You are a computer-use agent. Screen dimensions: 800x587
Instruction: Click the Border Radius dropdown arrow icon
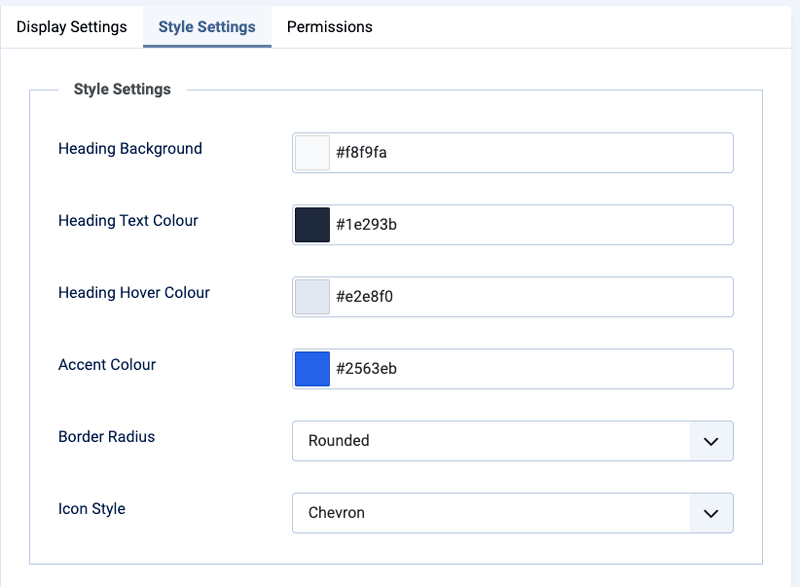click(711, 441)
